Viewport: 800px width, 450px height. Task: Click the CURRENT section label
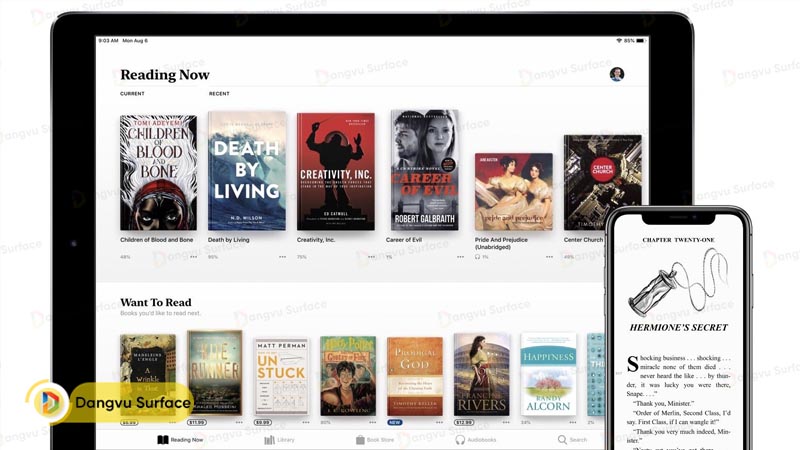pos(132,94)
